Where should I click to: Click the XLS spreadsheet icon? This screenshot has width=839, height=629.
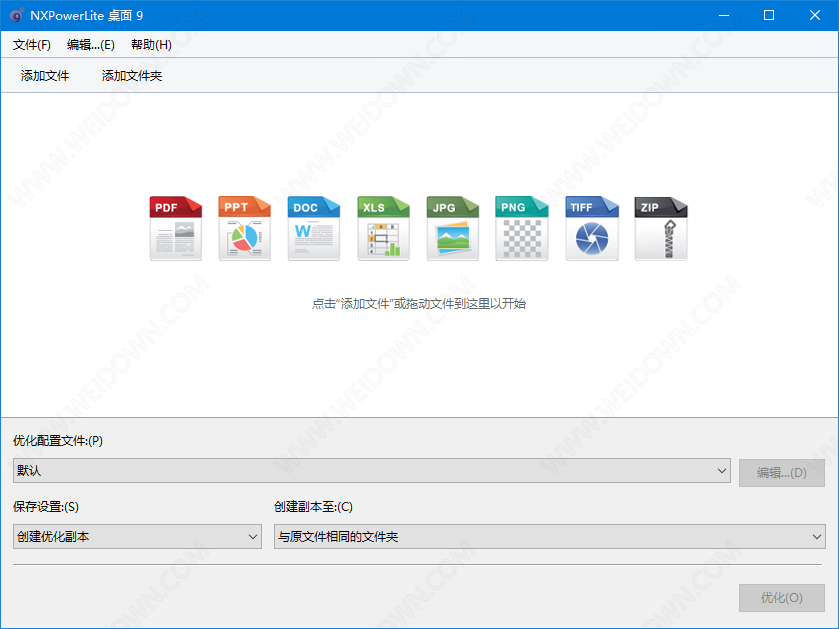384,229
